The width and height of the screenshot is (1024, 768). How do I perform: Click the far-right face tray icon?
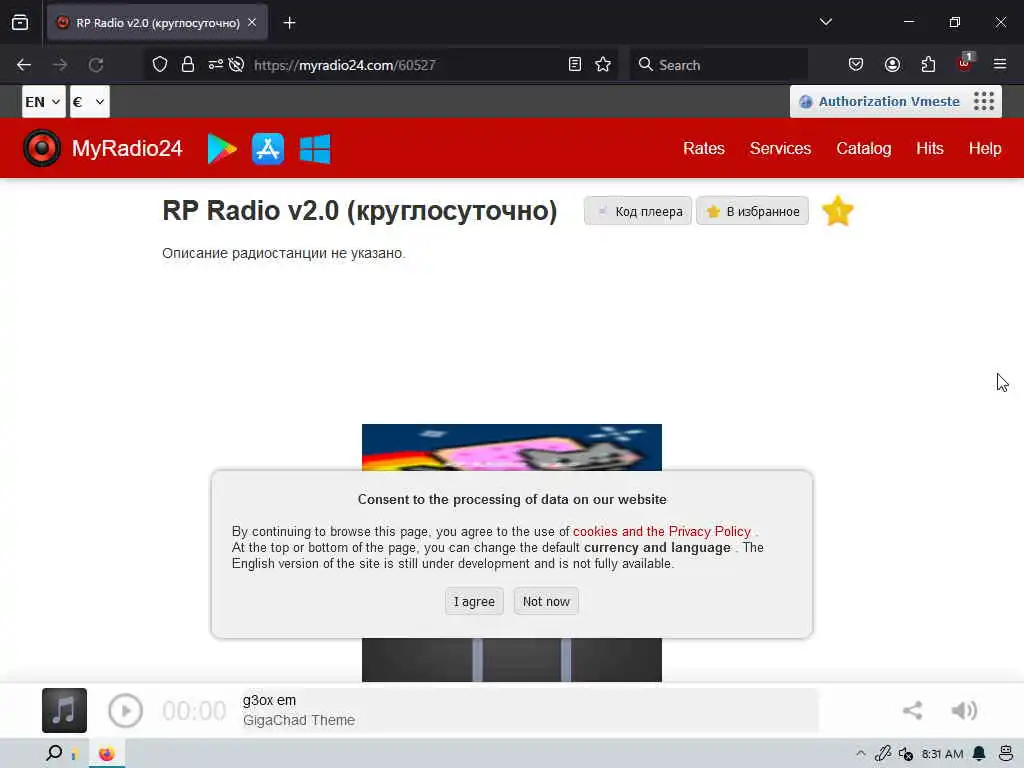click(x=1006, y=754)
